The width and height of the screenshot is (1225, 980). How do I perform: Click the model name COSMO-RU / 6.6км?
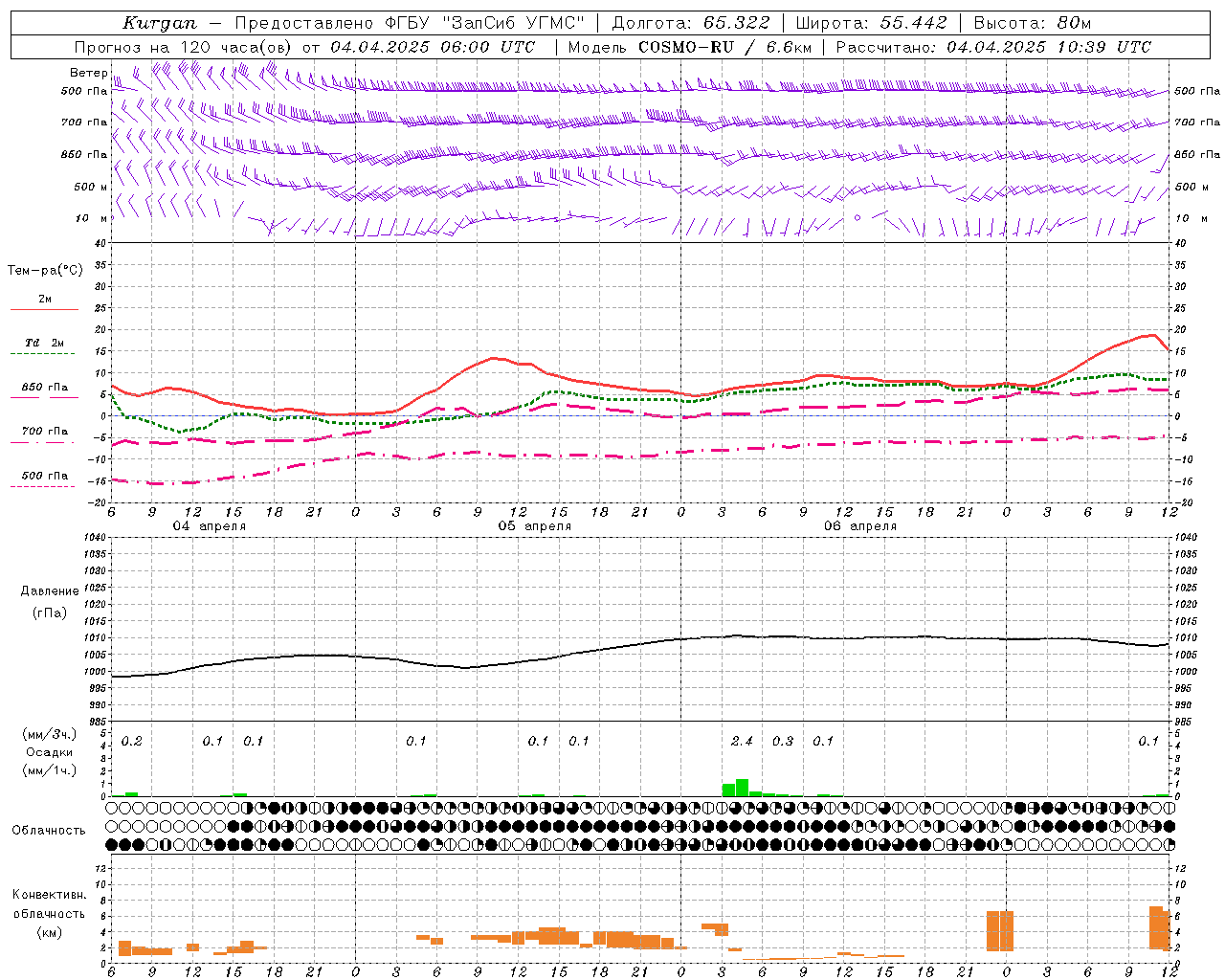pos(724,47)
